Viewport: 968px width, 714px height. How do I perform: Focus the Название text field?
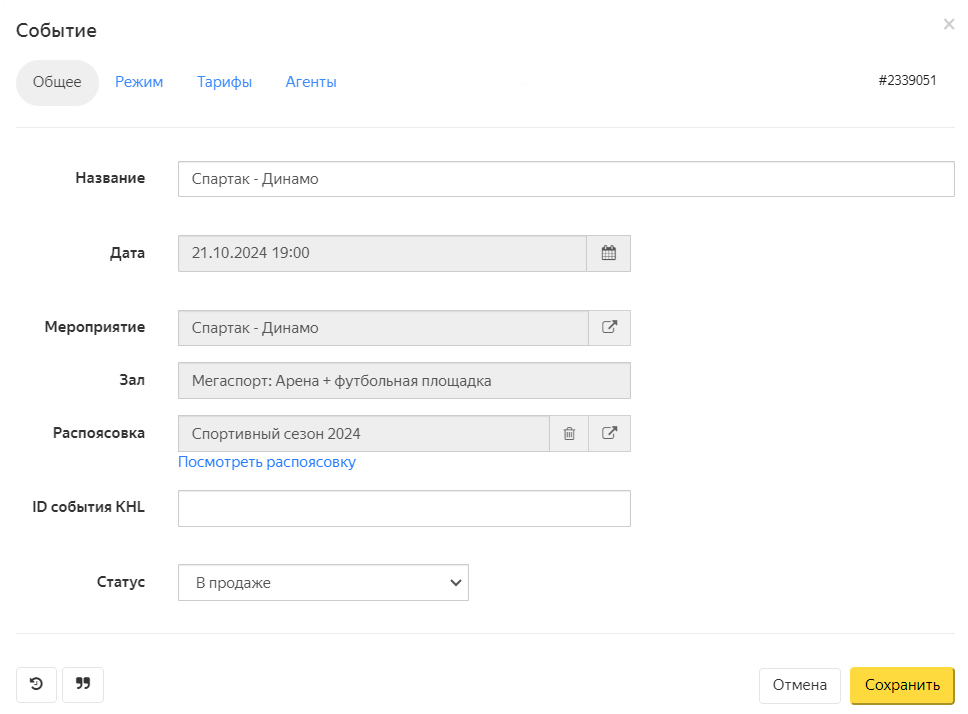(566, 180)
